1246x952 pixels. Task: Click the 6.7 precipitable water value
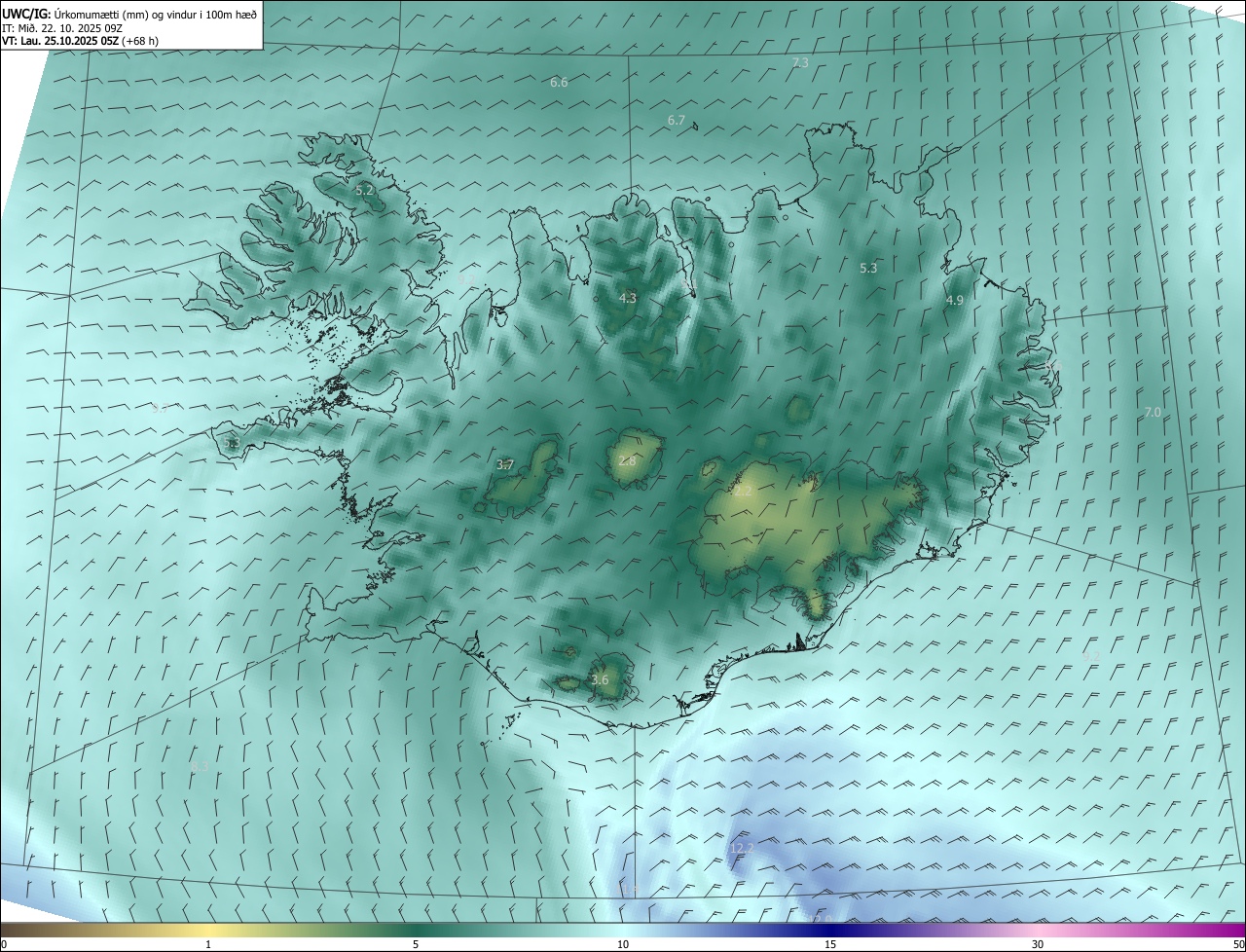(x=677, y=121)
